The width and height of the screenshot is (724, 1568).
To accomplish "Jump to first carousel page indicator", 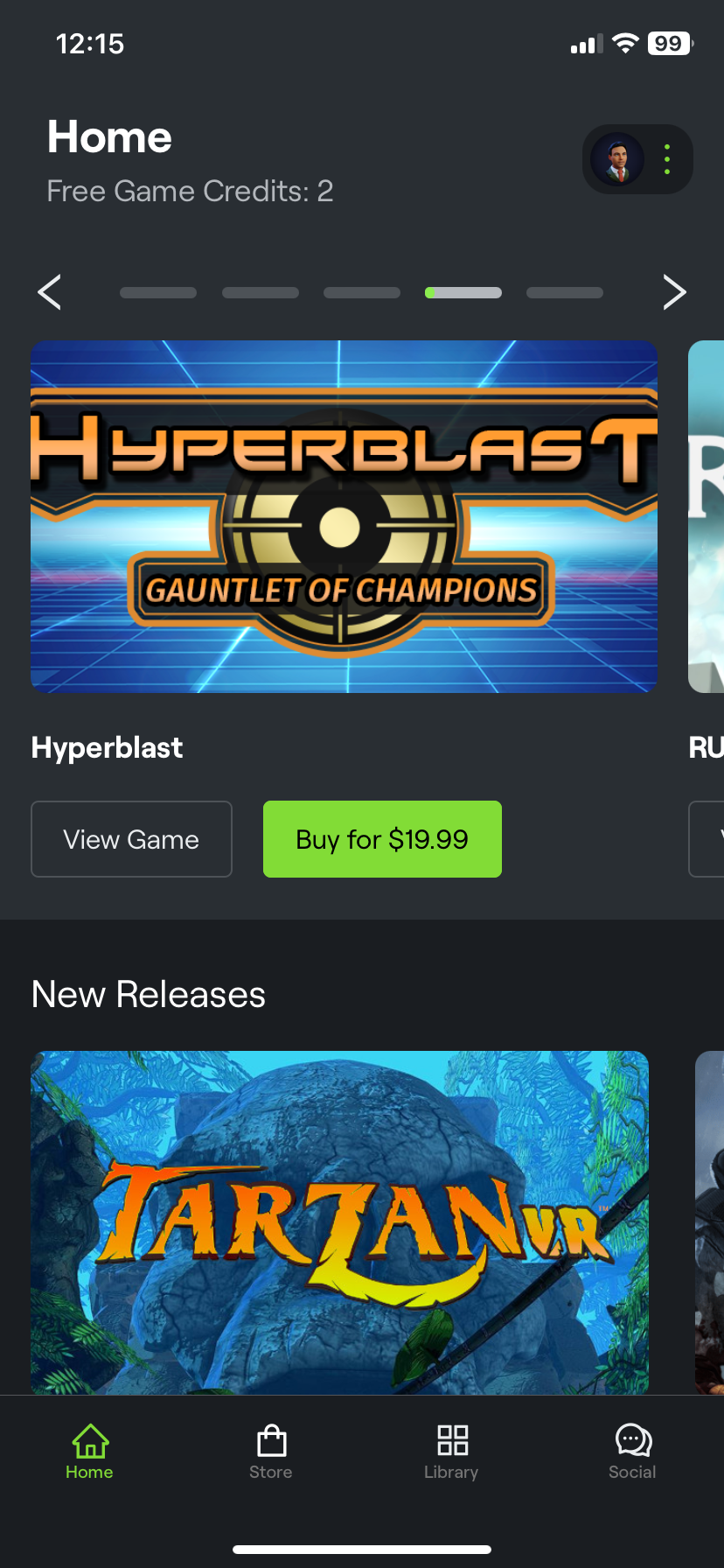I will pyautogui.click(x=158, y=293).
